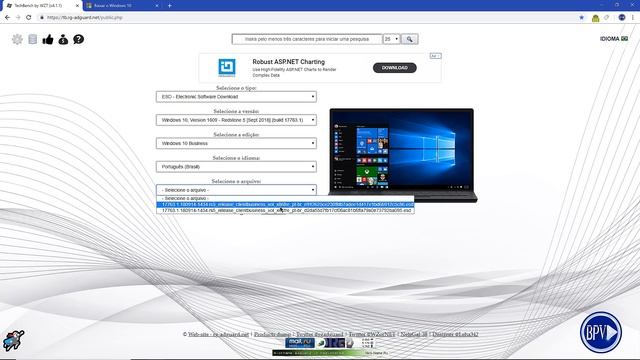640x360 pixels.
Task: Open the Designer footer link
Action: (455, 334)
